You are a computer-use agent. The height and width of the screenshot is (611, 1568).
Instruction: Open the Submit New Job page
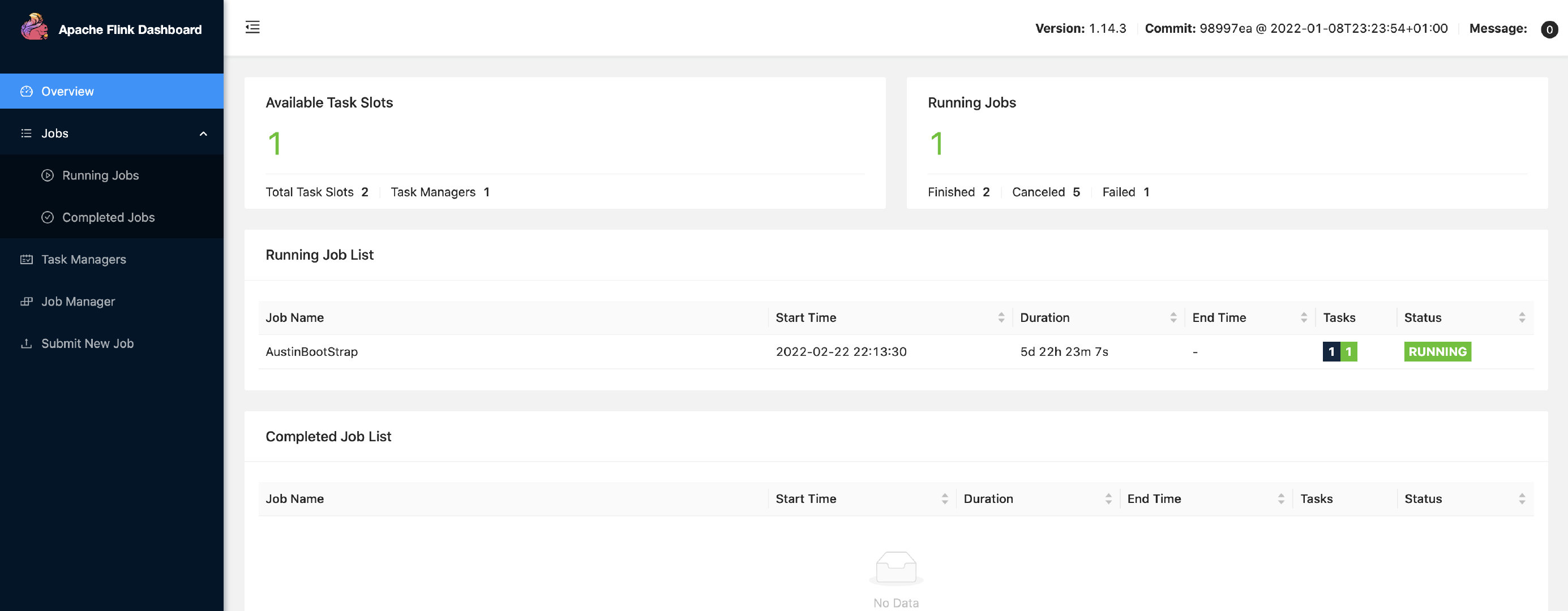point(87,343)
